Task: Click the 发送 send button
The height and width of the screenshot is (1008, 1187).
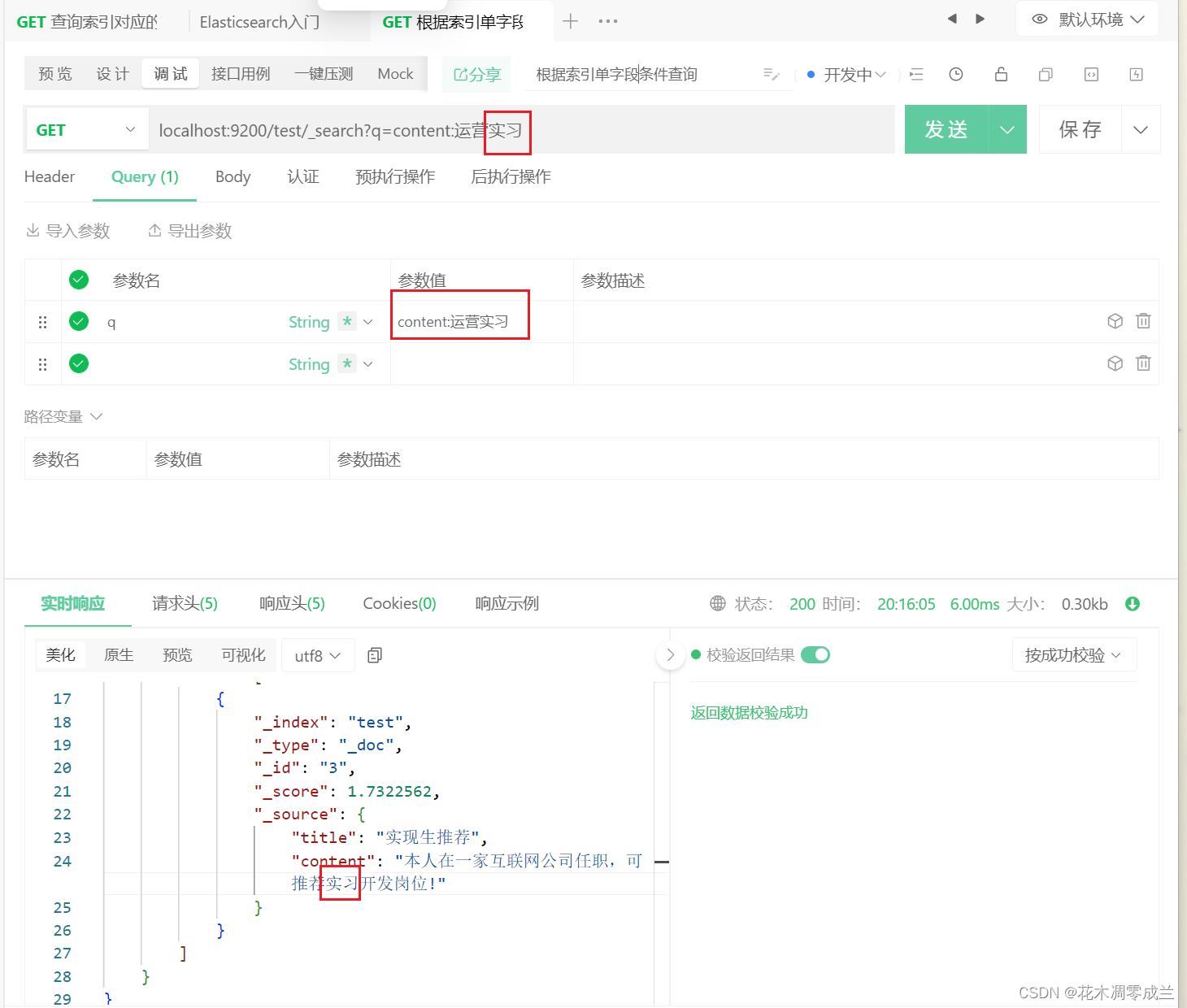Action: [x=946, y=130]
